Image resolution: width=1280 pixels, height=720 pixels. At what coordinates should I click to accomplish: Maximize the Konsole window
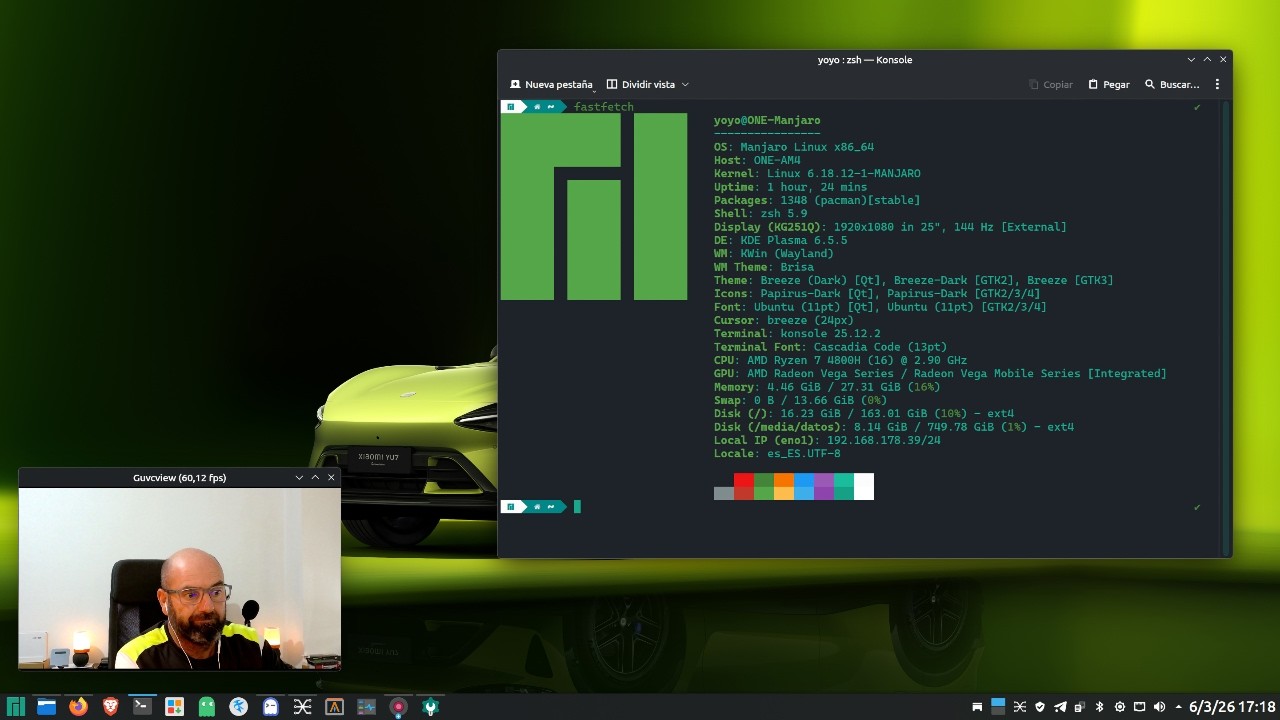(x=1207, y=60)
